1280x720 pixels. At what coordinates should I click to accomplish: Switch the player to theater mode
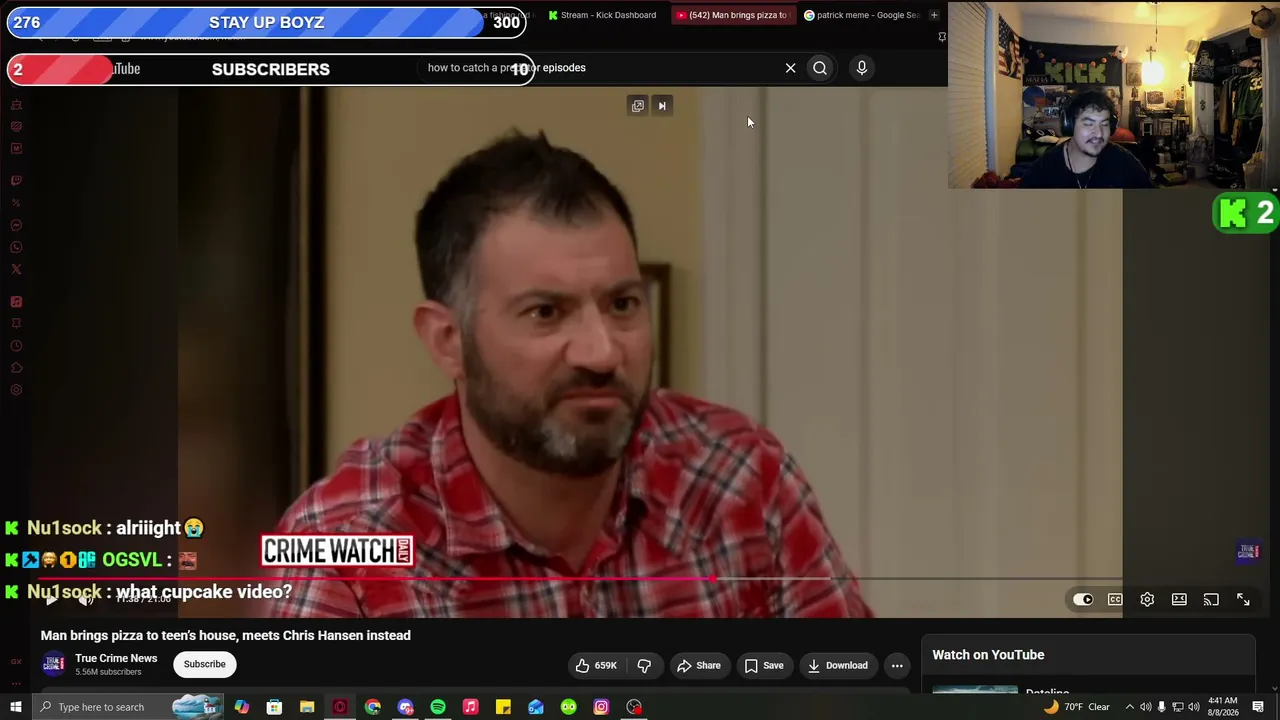pos(1179,600)
